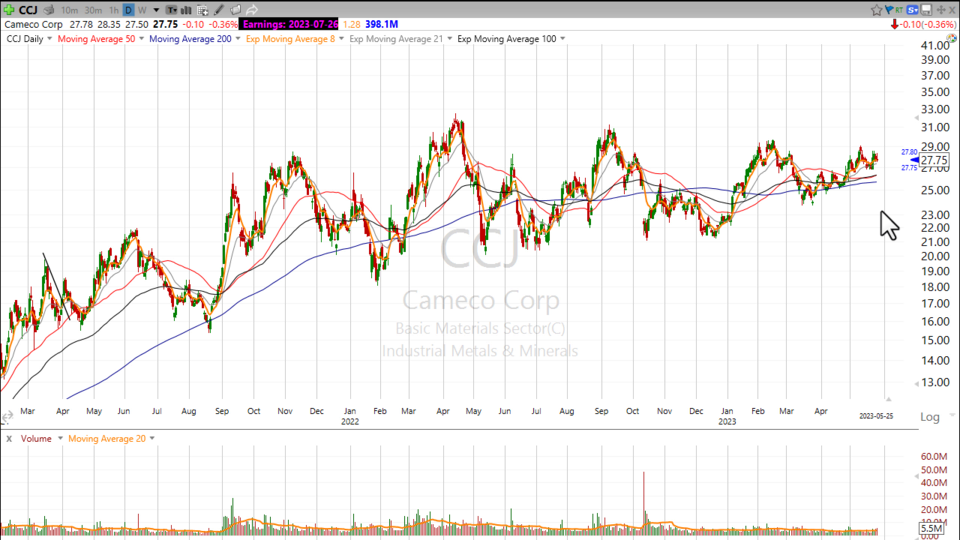The height and width of the screenshot is (540, 960).
Task: Click the star favorite icon
Action: click(876, 10)
